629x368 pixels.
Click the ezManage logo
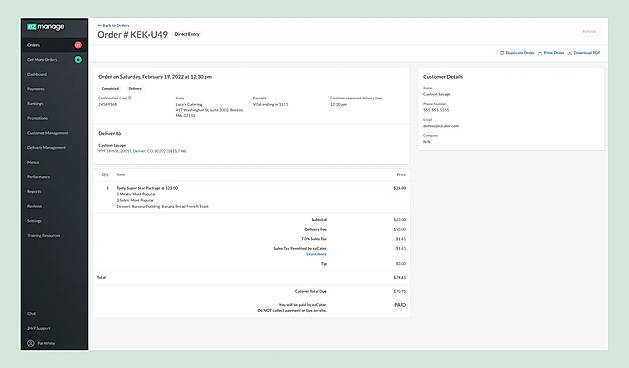coord(46,27)
